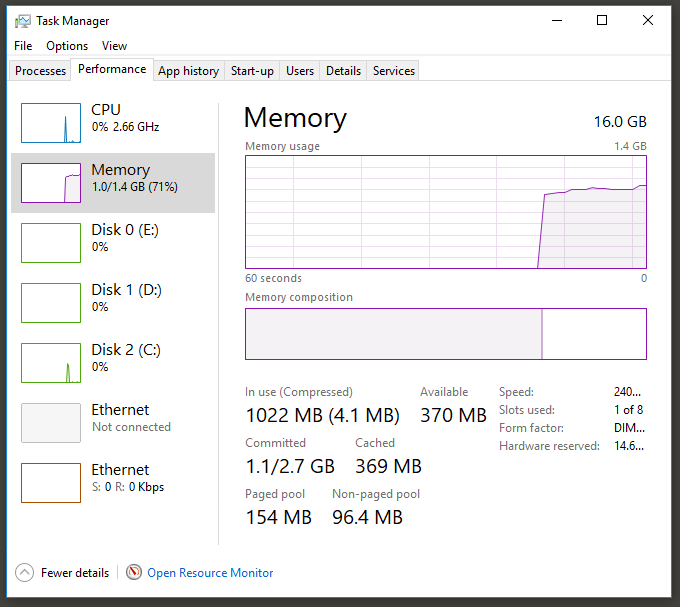Click the Disk 0 (E:) graph thumbnail
Screen dimensions: 680x607
click(51, 243)
